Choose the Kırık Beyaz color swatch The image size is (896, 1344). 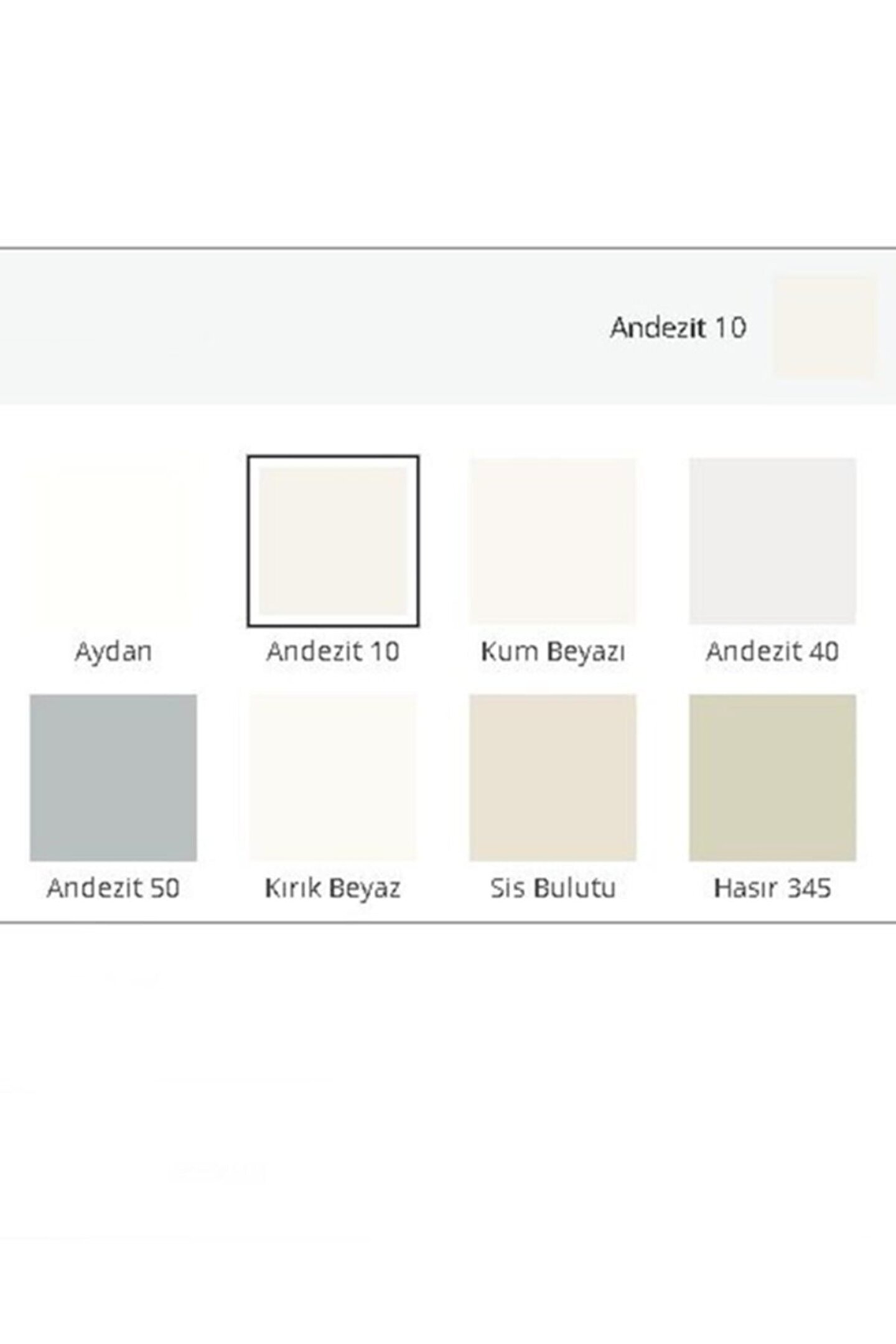coord(333,778)
